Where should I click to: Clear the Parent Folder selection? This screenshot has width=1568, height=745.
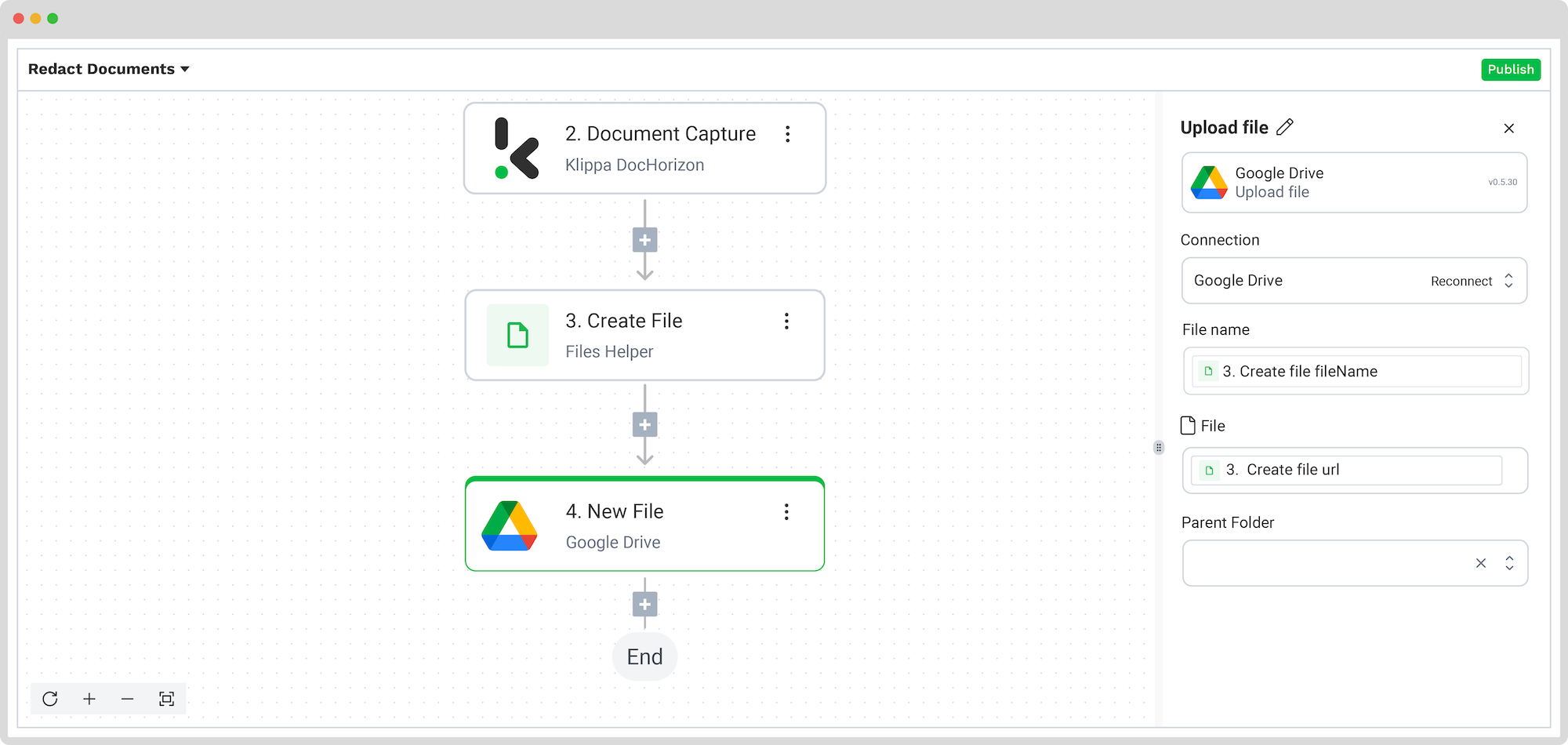click(x=1481, y=563)
